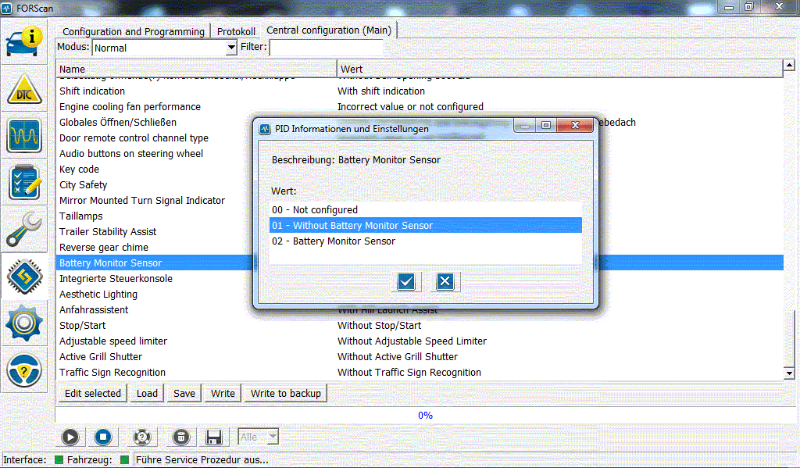Select '02 - Battery Monitor Sensor' option
The image size is (800, 468).
[x=333, y=241]
